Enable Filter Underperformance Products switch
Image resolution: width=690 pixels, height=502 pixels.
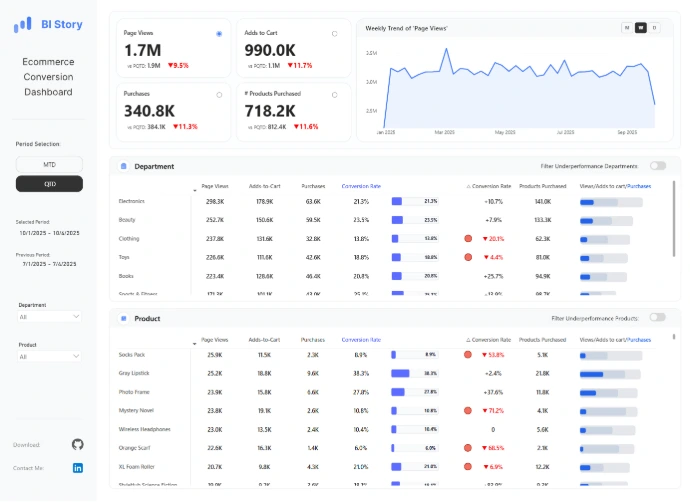point(657,317)
